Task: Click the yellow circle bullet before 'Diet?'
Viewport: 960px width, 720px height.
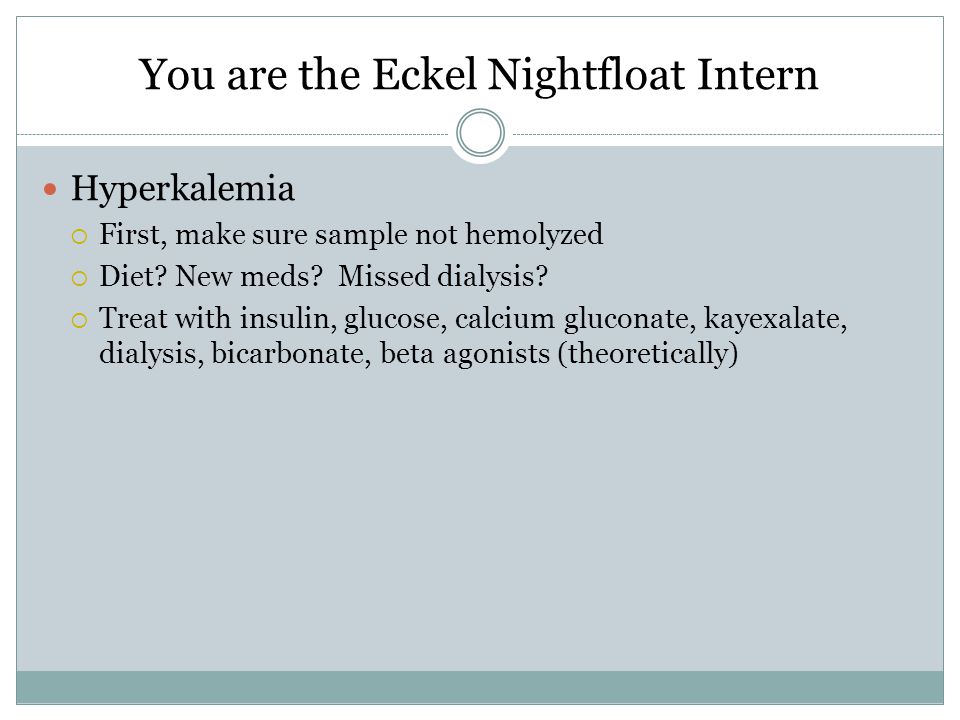Action: [x=80, y=279]
